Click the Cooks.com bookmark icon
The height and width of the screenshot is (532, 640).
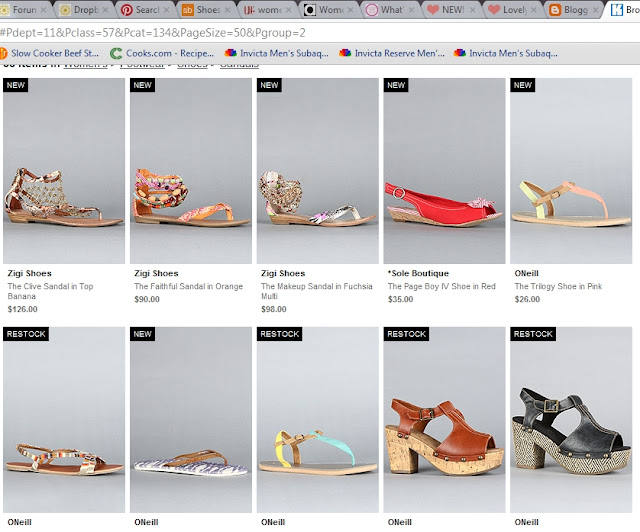[x=116, y=53]
